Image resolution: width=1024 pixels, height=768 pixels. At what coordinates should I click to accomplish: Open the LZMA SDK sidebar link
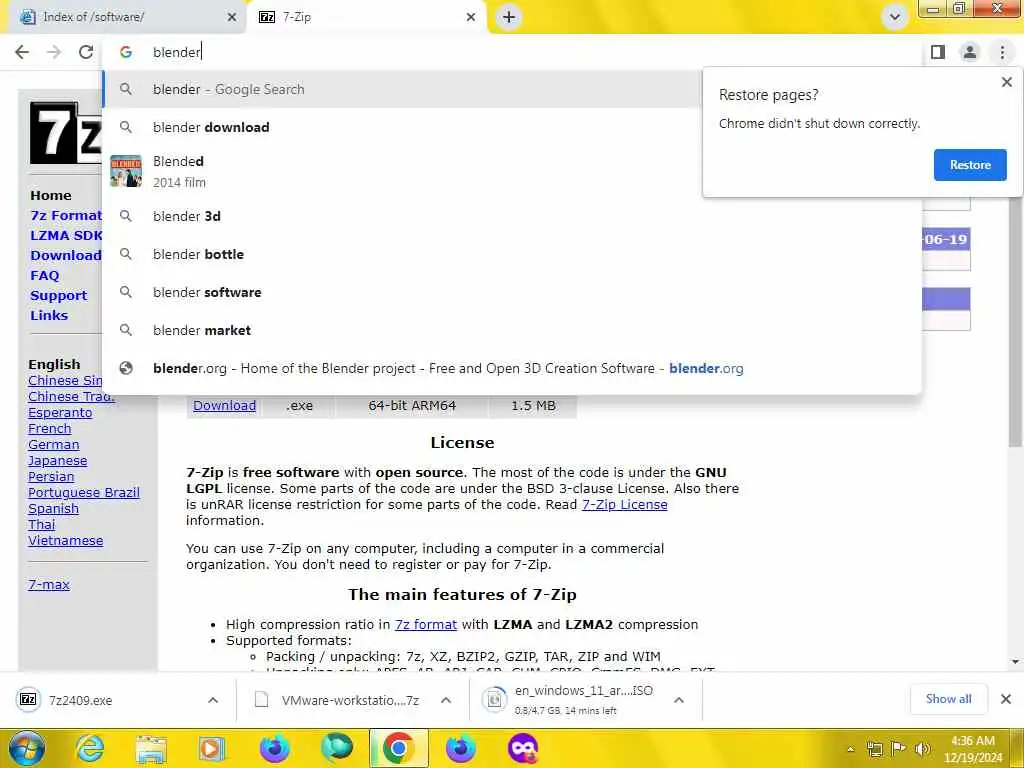(66, 235)
